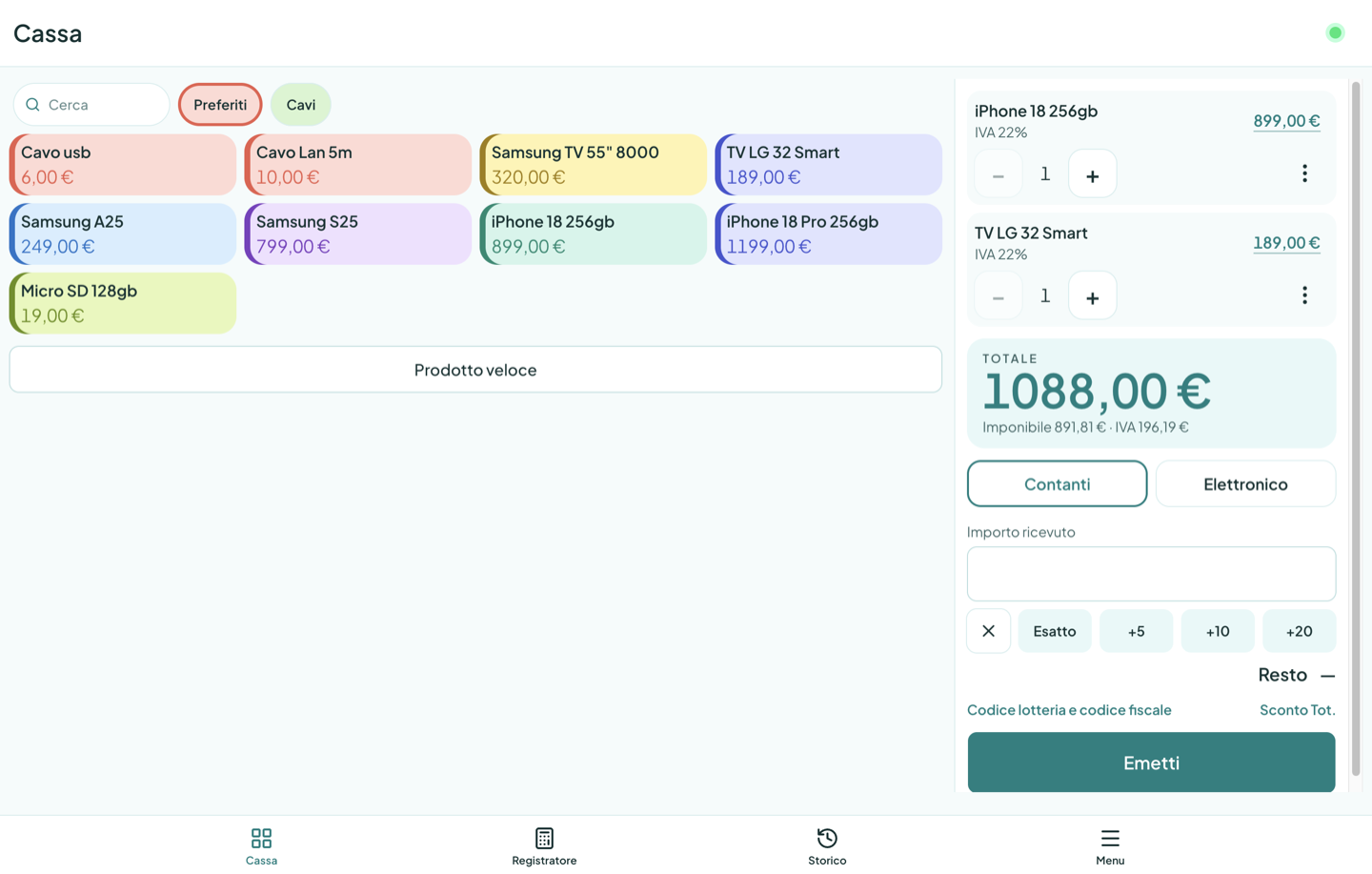Open the hamburger Menu icon
This screenshot has width=1372, height=874.
pos(1110,838)
